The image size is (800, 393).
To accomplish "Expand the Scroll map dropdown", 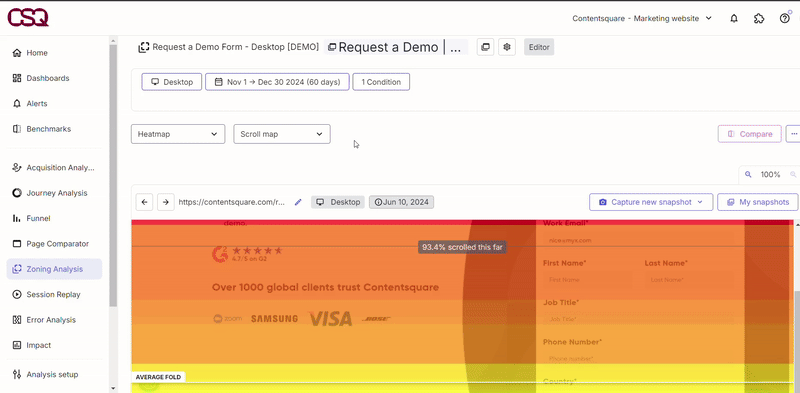I will pos(282,134).
